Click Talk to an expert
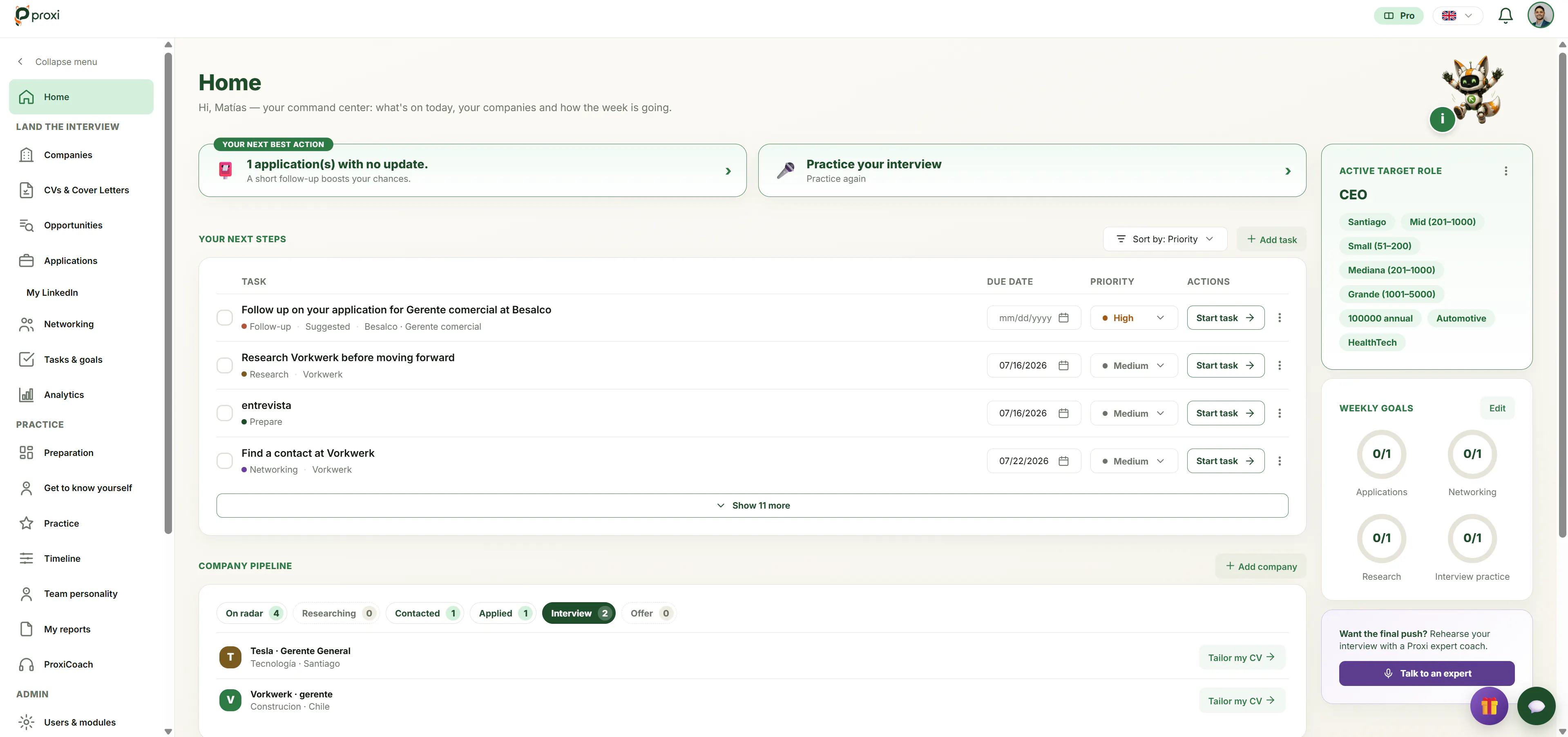Viewport: 1568px width, 737px height. (x=1427, y=674)
